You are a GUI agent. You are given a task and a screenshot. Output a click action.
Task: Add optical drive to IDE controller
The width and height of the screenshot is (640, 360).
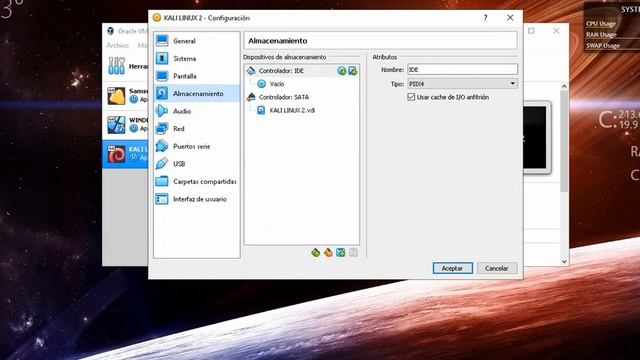[x=342, y=71]
